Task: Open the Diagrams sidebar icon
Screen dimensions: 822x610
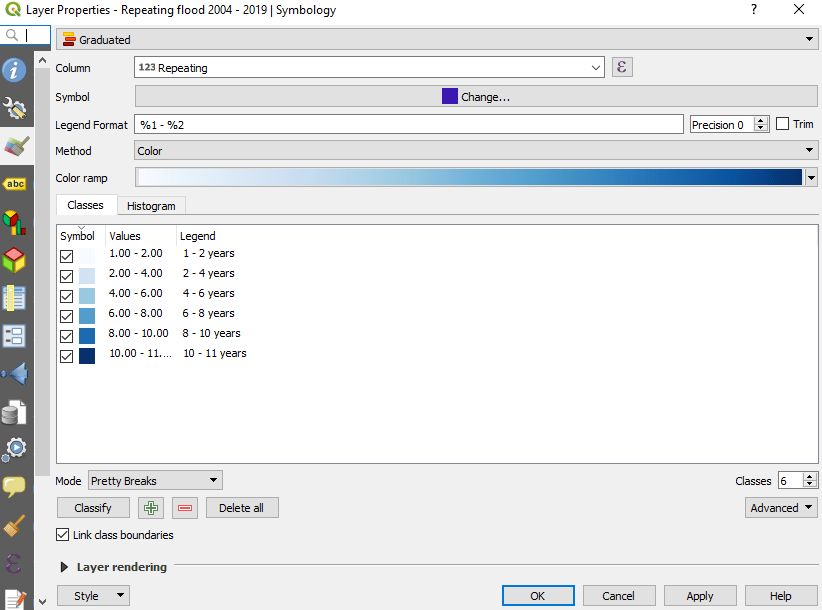Action: coord(15,222)
